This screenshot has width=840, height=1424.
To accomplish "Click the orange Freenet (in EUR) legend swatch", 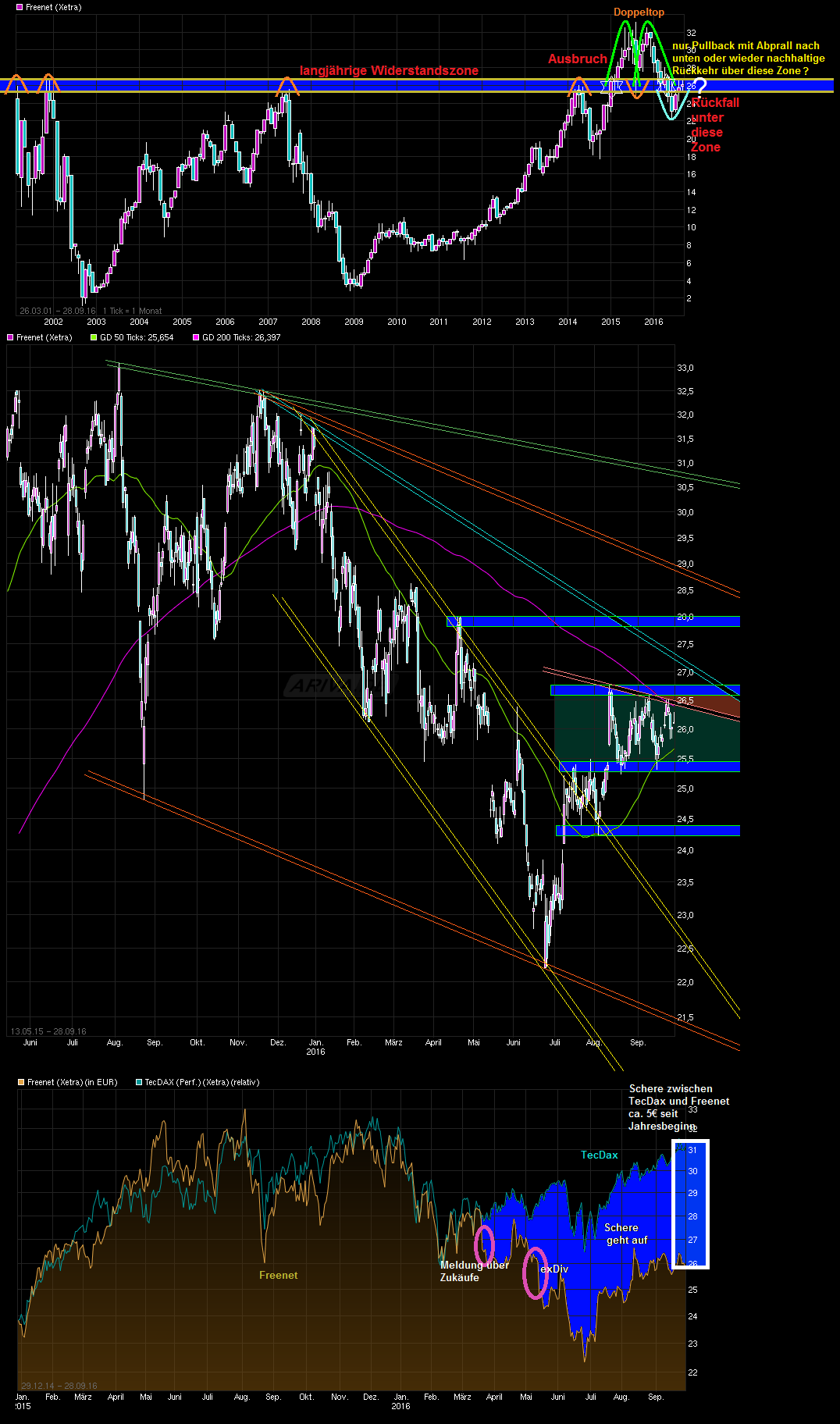I will 21,1082.
